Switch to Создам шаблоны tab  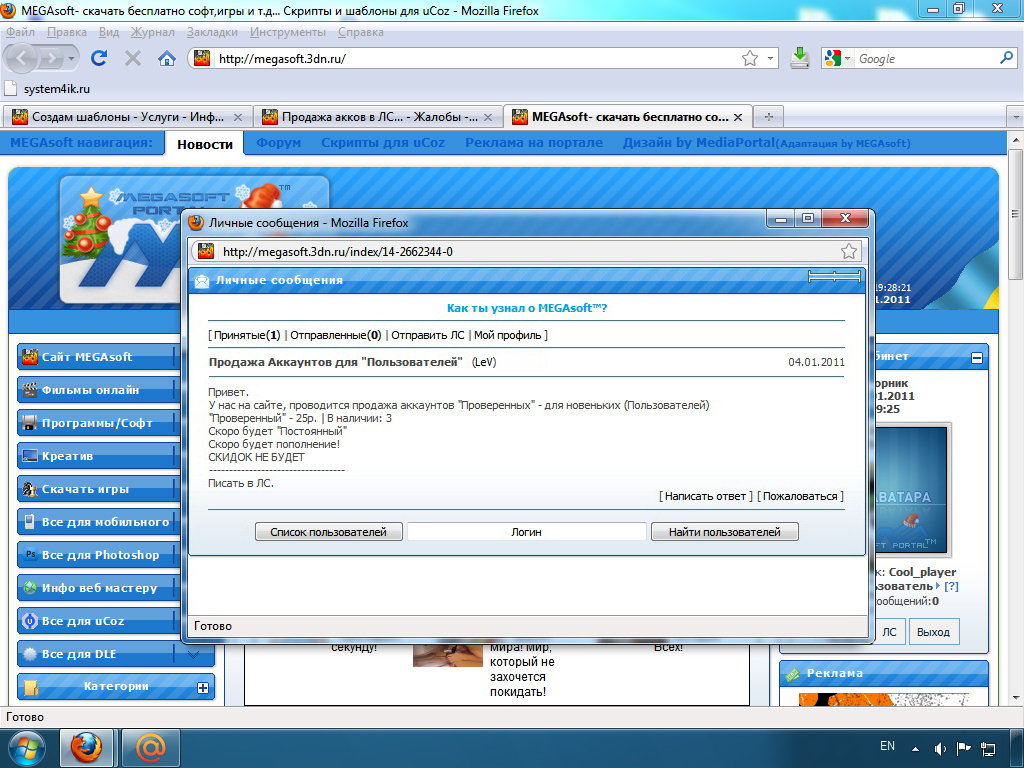(127, 117)
